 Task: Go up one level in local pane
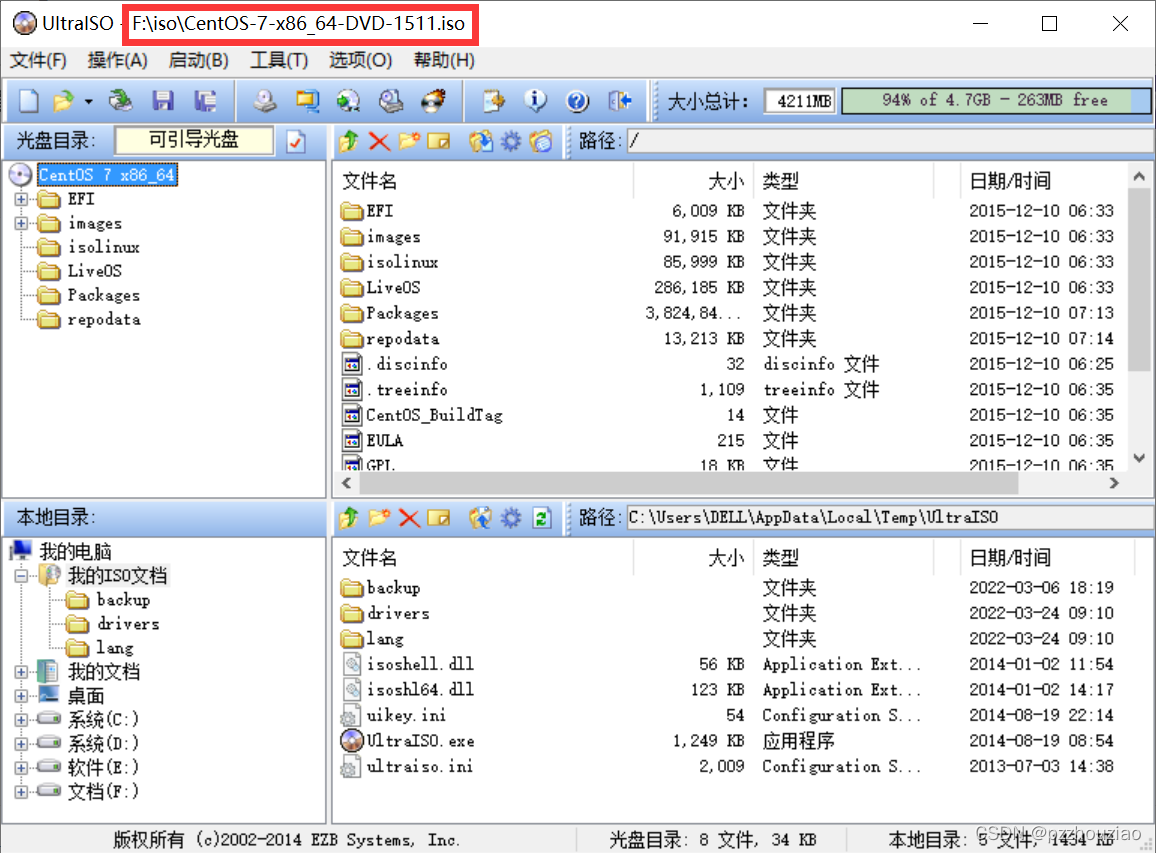tap(349, 518)
